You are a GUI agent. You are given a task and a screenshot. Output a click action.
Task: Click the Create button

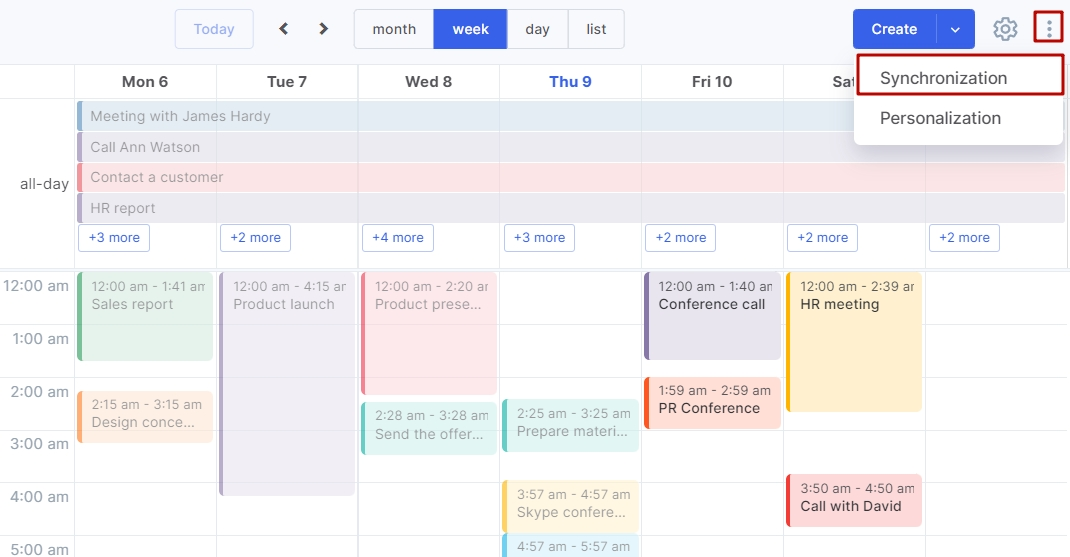point(894,29)
